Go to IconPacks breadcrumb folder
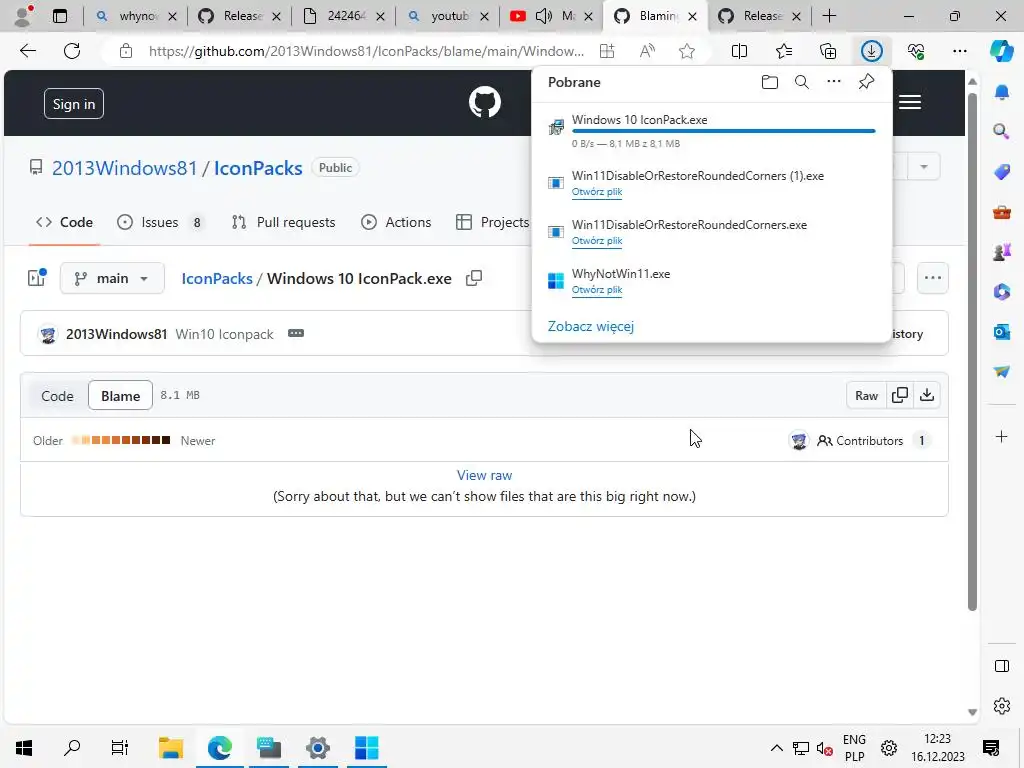Image resolution: width=1024 pixels, height=768 pixels. point(217,279)
